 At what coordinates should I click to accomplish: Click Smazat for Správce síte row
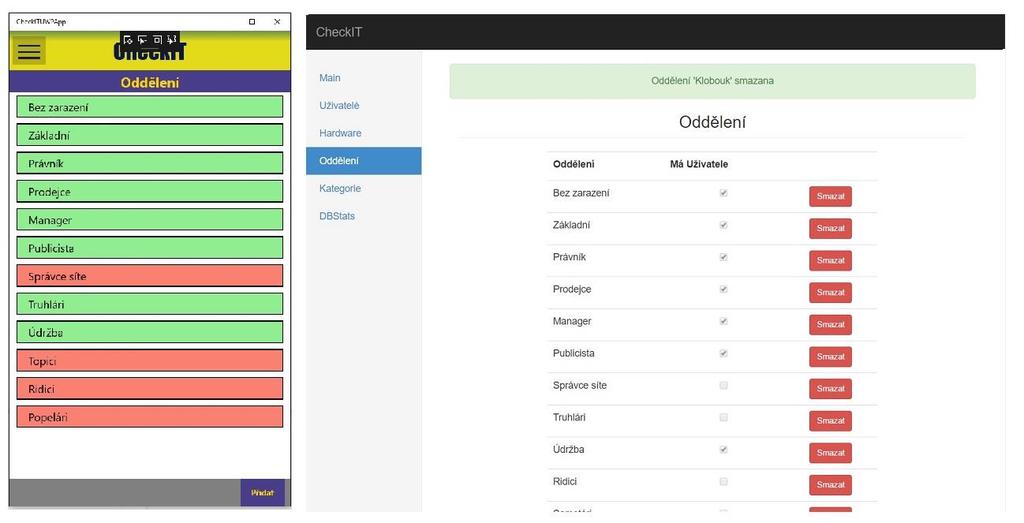(x=830, y=388)
